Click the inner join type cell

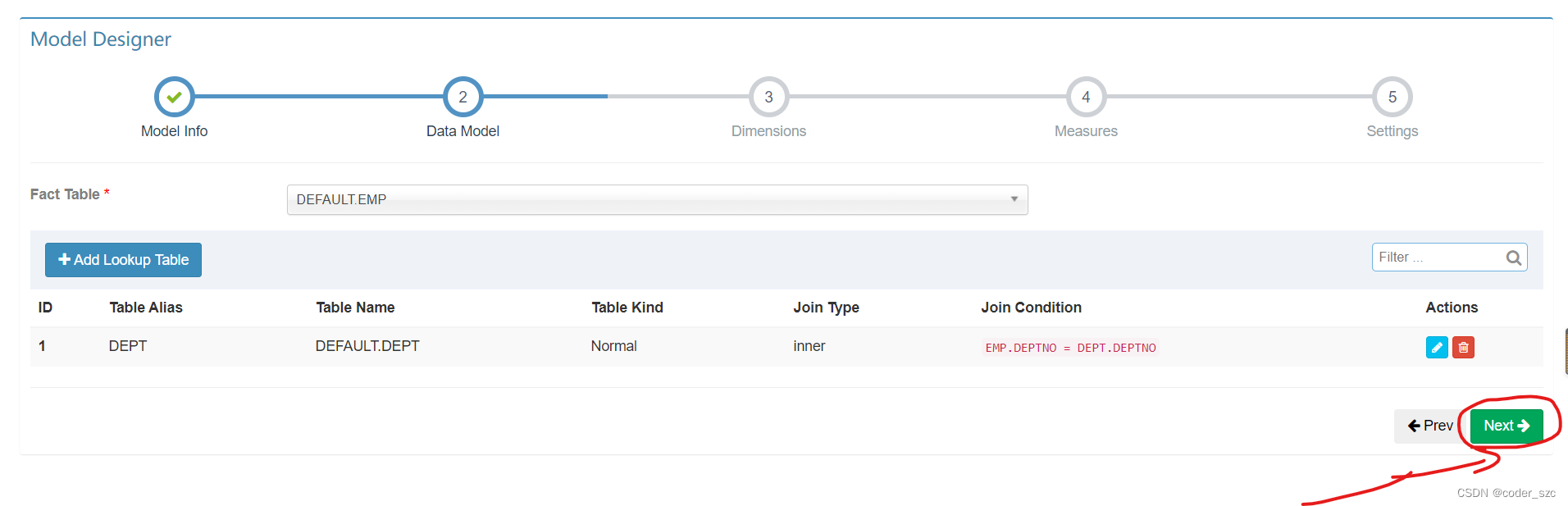coord(809,346)
